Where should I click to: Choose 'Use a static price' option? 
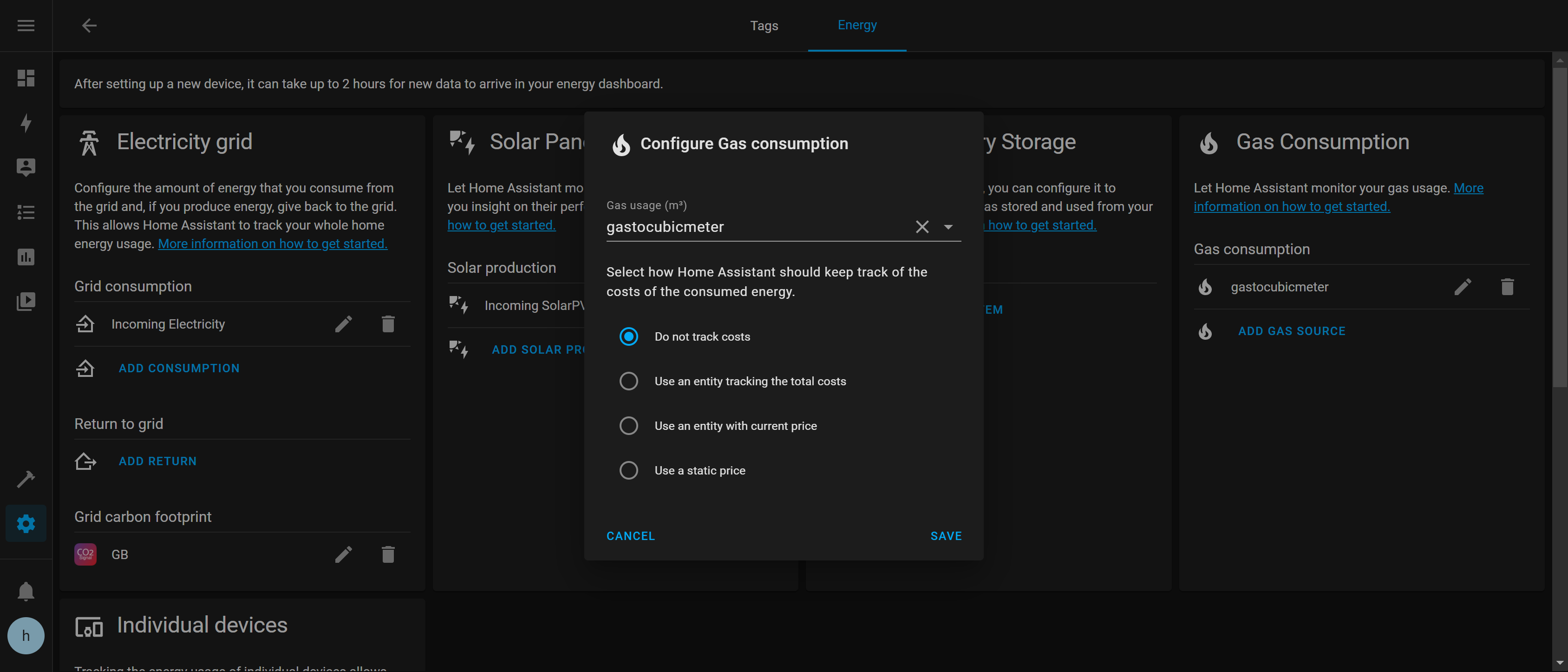[x=629, y=470]
